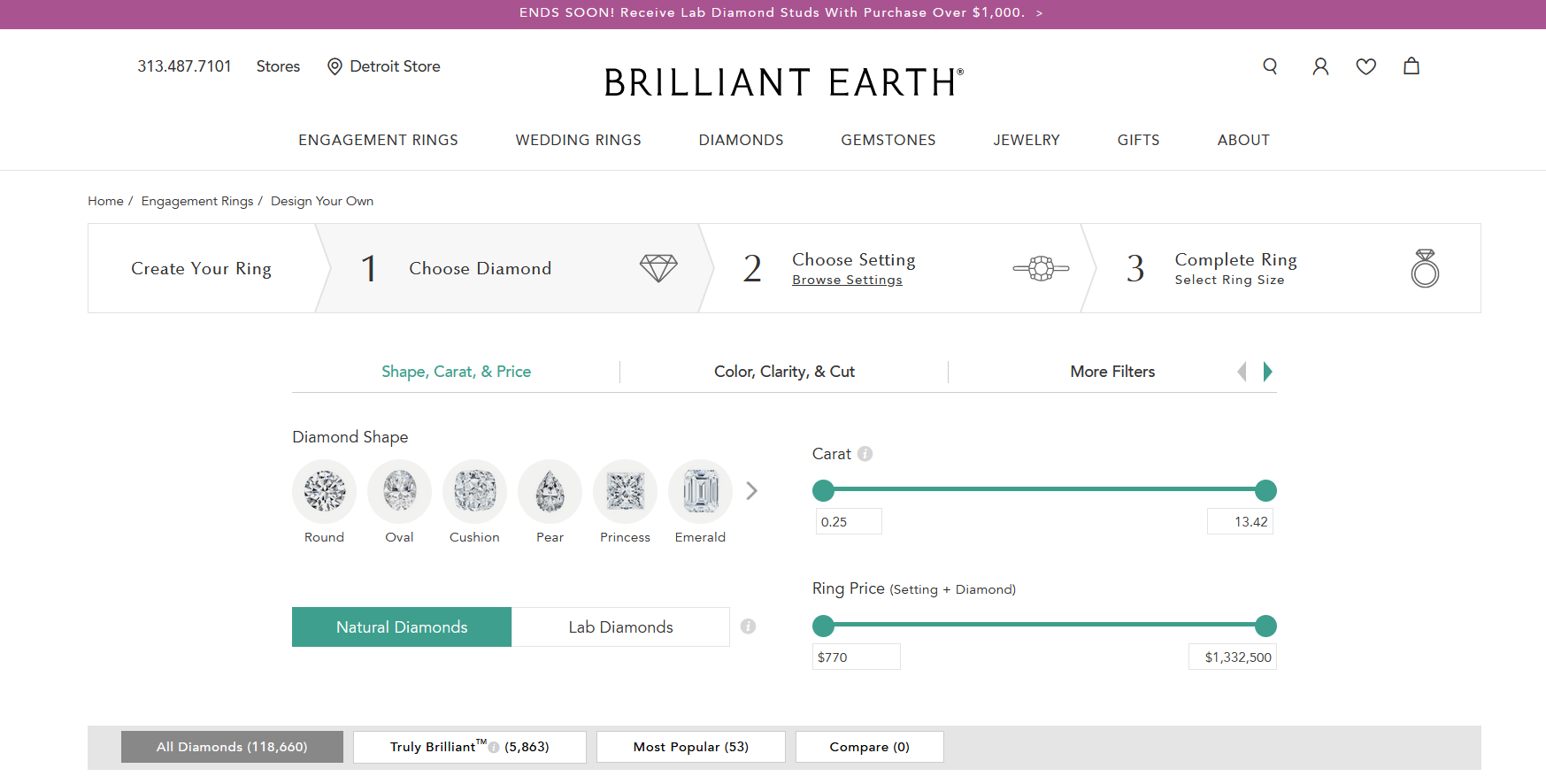
Task: Switch to Lab Diamonds
Action: point(620,627)
